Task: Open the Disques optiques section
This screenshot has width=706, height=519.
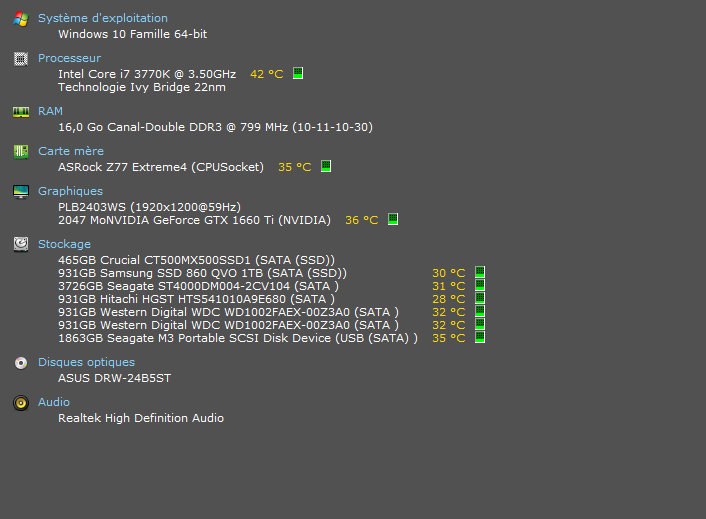Action: coord(86,362)
